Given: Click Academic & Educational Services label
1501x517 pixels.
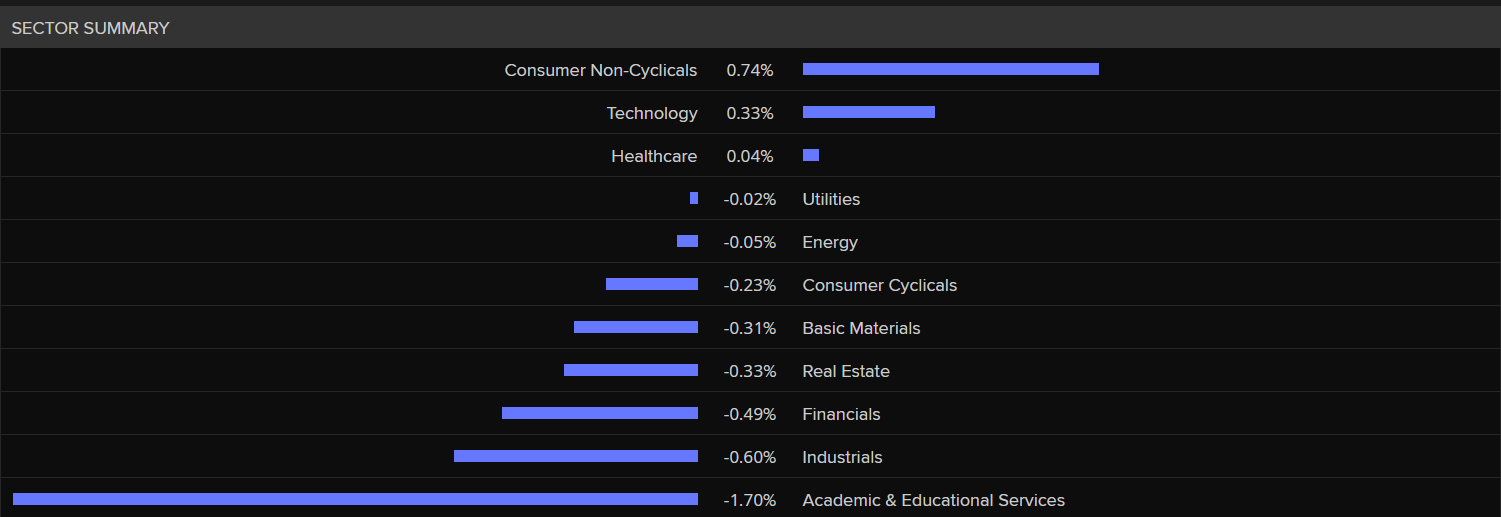Looking at the screenshot, I should pyautogui.click(x=933, y=500).
